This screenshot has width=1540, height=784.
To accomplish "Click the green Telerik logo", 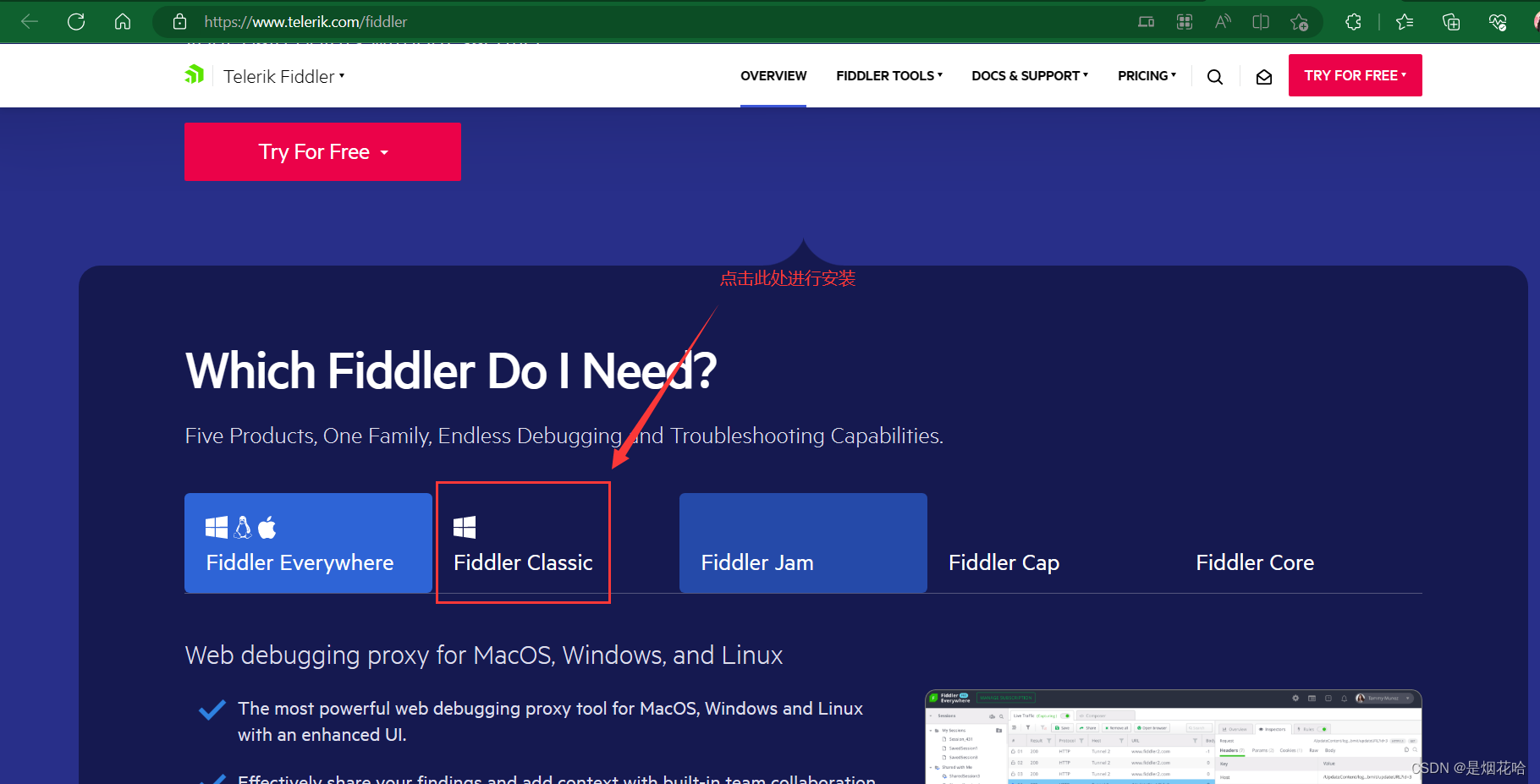I will pyautogui.click(x=195, y=75).
